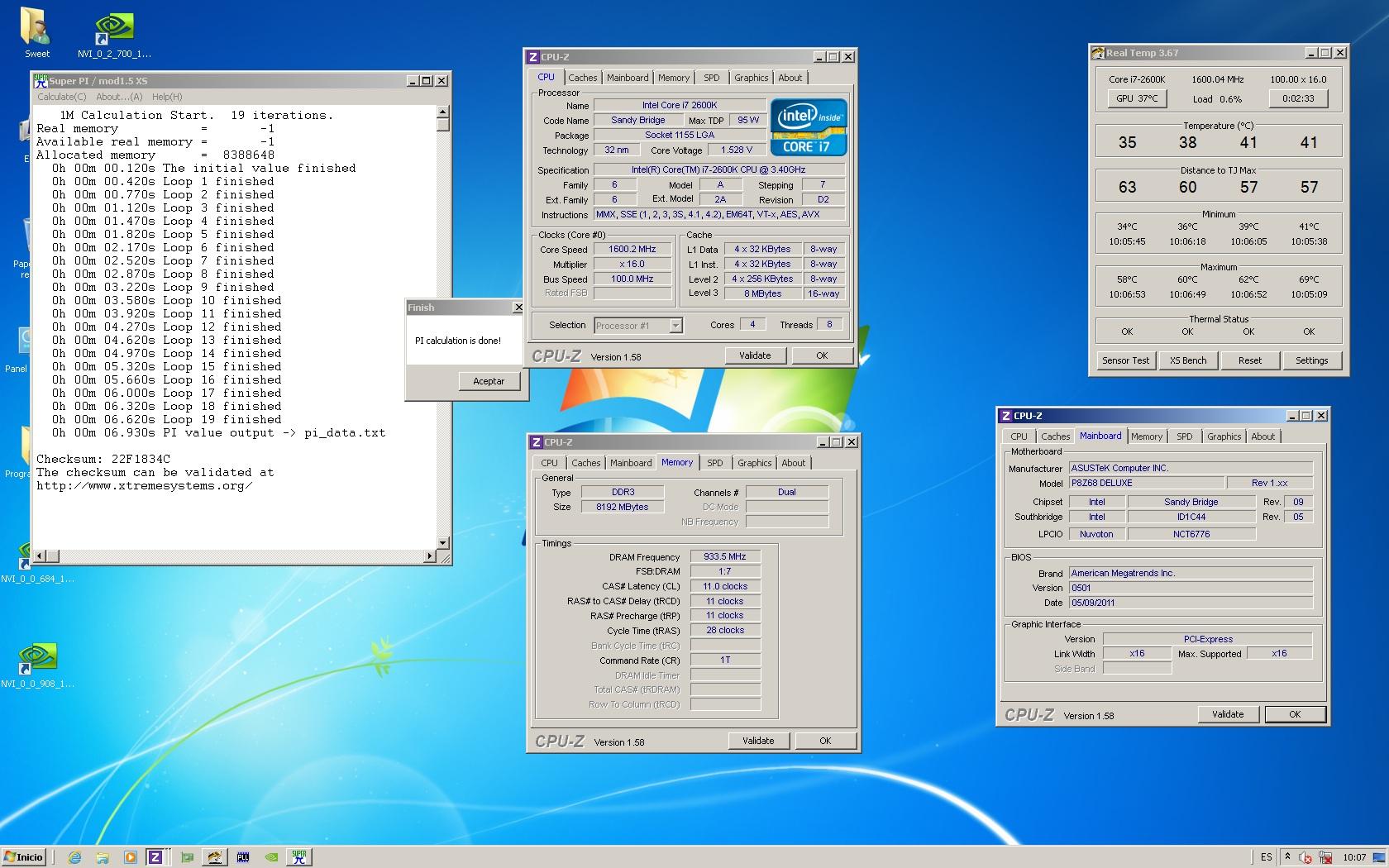
Task: Open the Sweet folder on the desktop
Action: [x=36, y=33]
